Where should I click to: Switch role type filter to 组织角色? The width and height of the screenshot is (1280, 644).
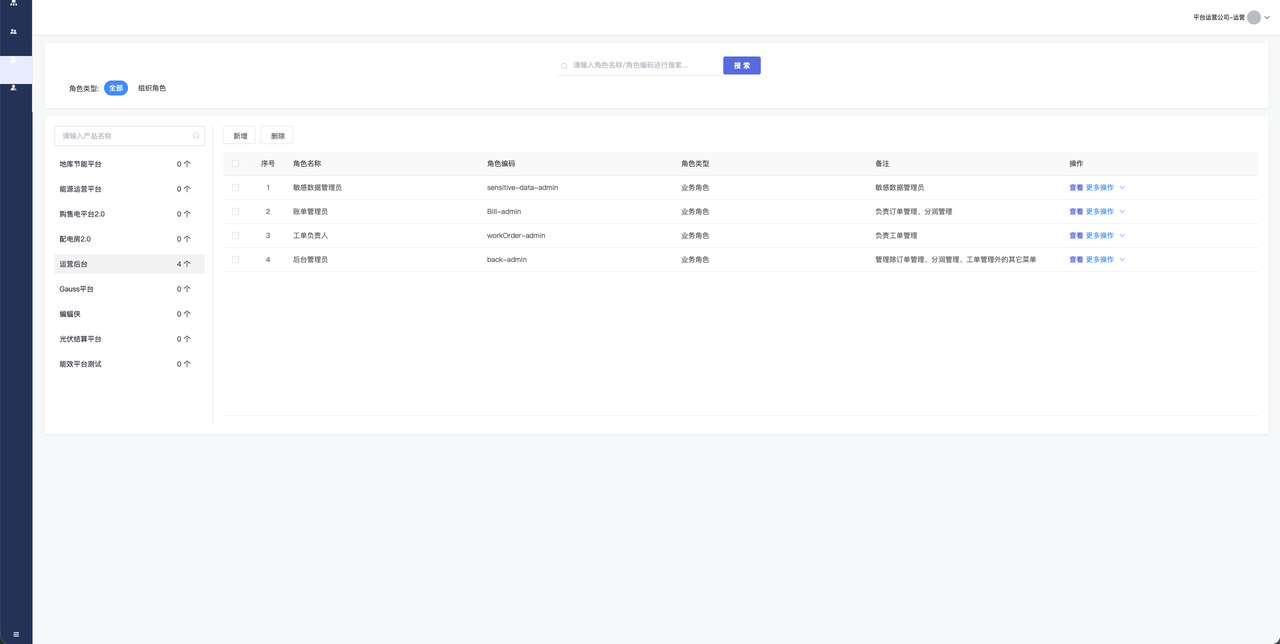tap(152, 88)
